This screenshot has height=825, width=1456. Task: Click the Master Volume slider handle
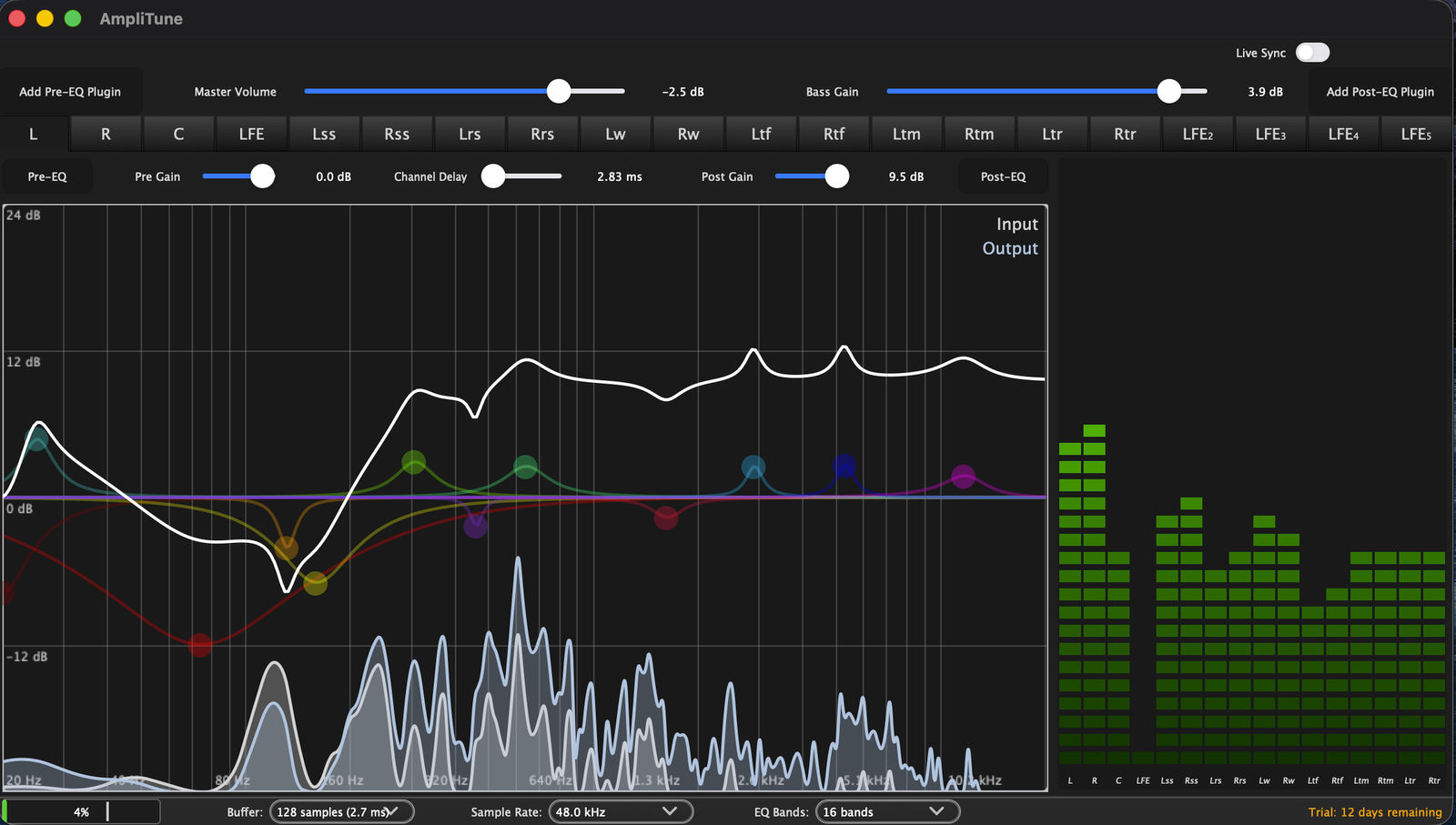pyautogui.click(x=559, y=91)
